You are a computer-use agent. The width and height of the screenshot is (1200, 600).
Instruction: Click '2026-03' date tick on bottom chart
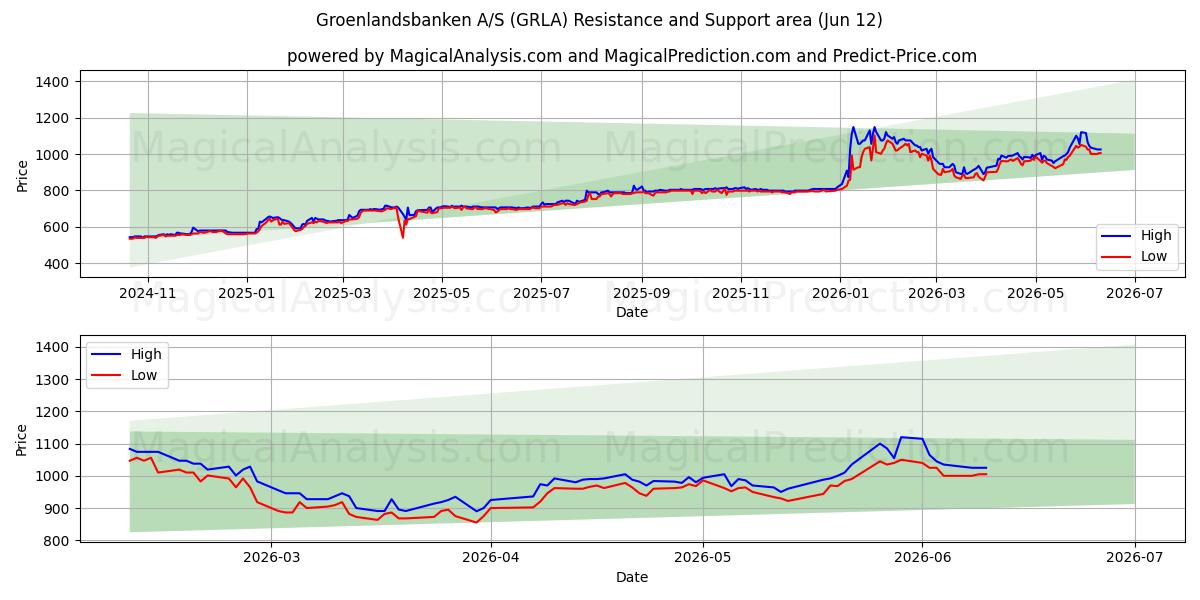coord(272,560)
